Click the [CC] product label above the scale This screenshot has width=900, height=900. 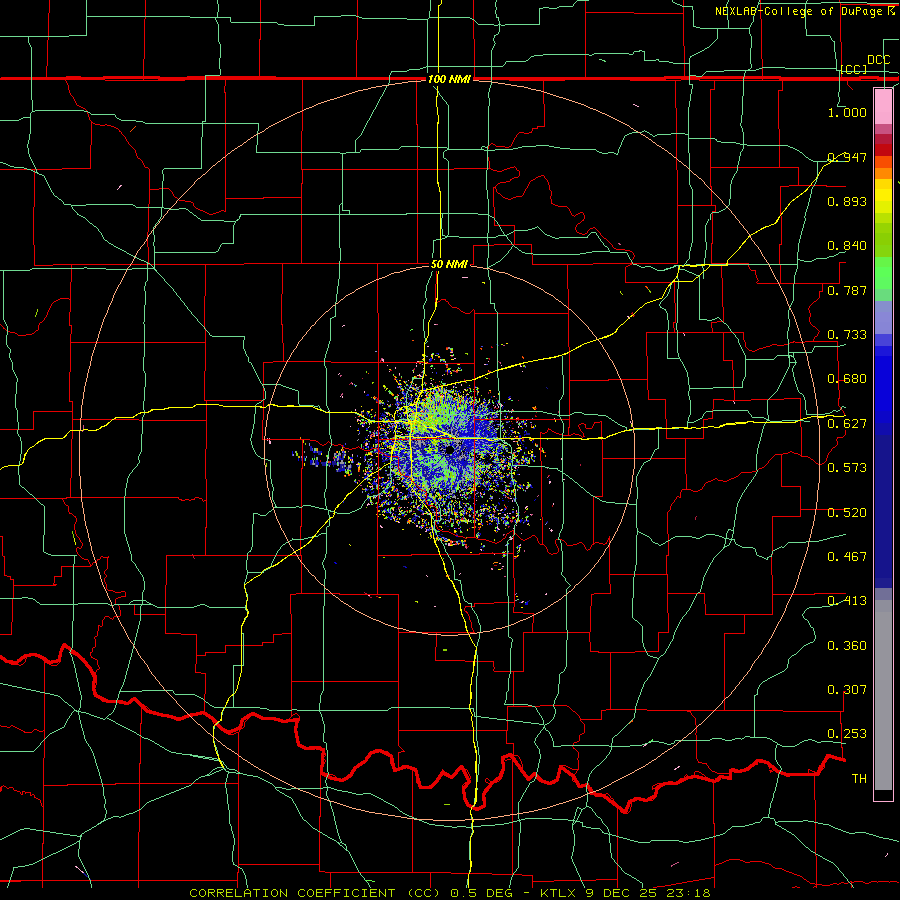pyautogui.click(x=854, y=69)
